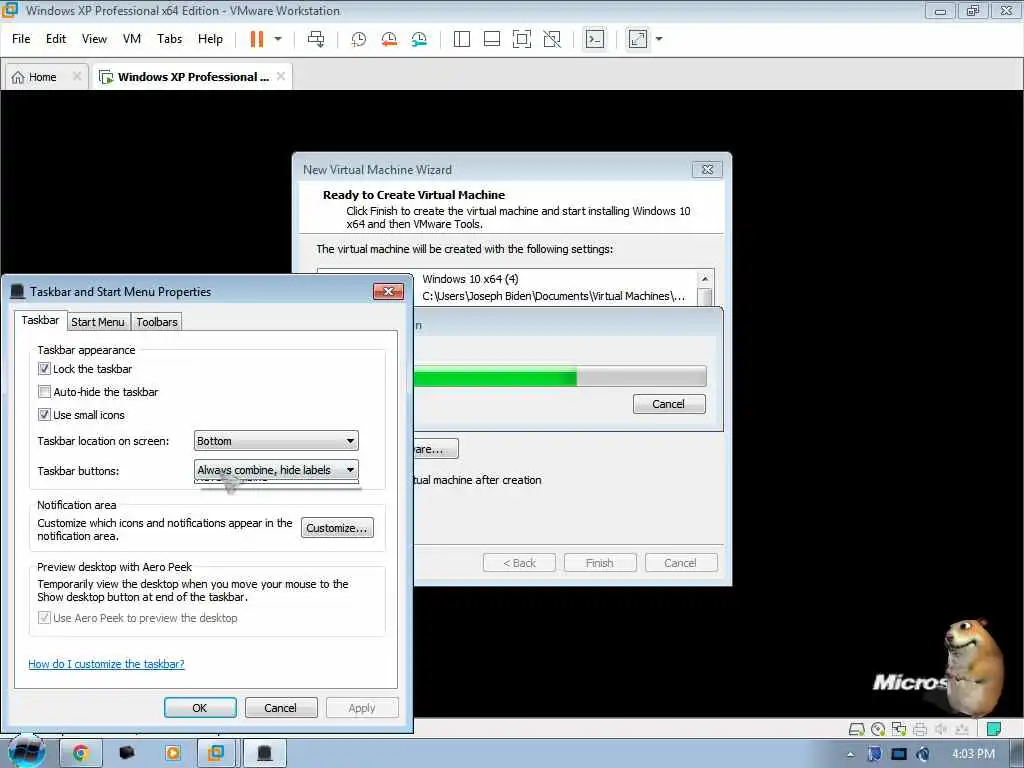The image size is (1024, 768).
Task: Click the Send Ctrl+Alt+Del toolbar icon
Action: tap(316, 39)
